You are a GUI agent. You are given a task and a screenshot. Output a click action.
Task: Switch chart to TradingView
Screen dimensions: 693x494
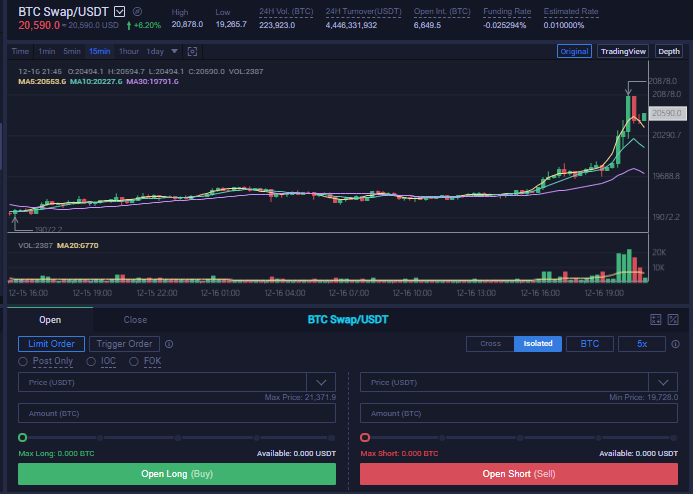[623, 51]
